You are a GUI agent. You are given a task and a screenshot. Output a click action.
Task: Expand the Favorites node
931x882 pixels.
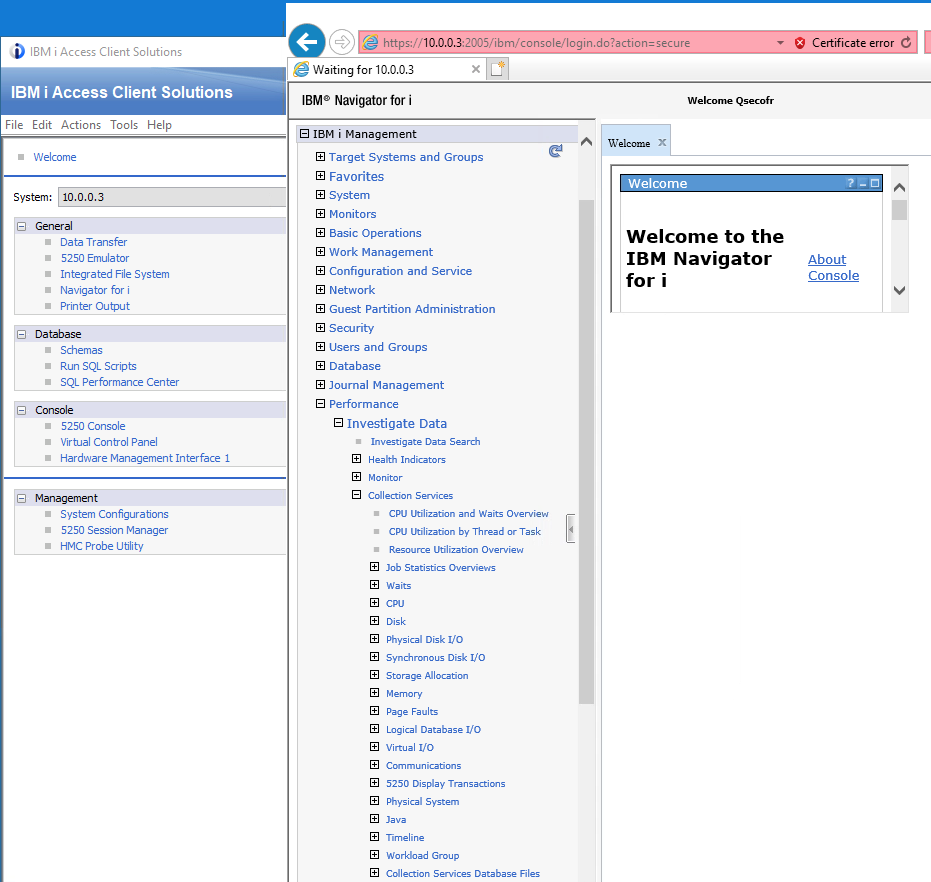pos(321,176)
